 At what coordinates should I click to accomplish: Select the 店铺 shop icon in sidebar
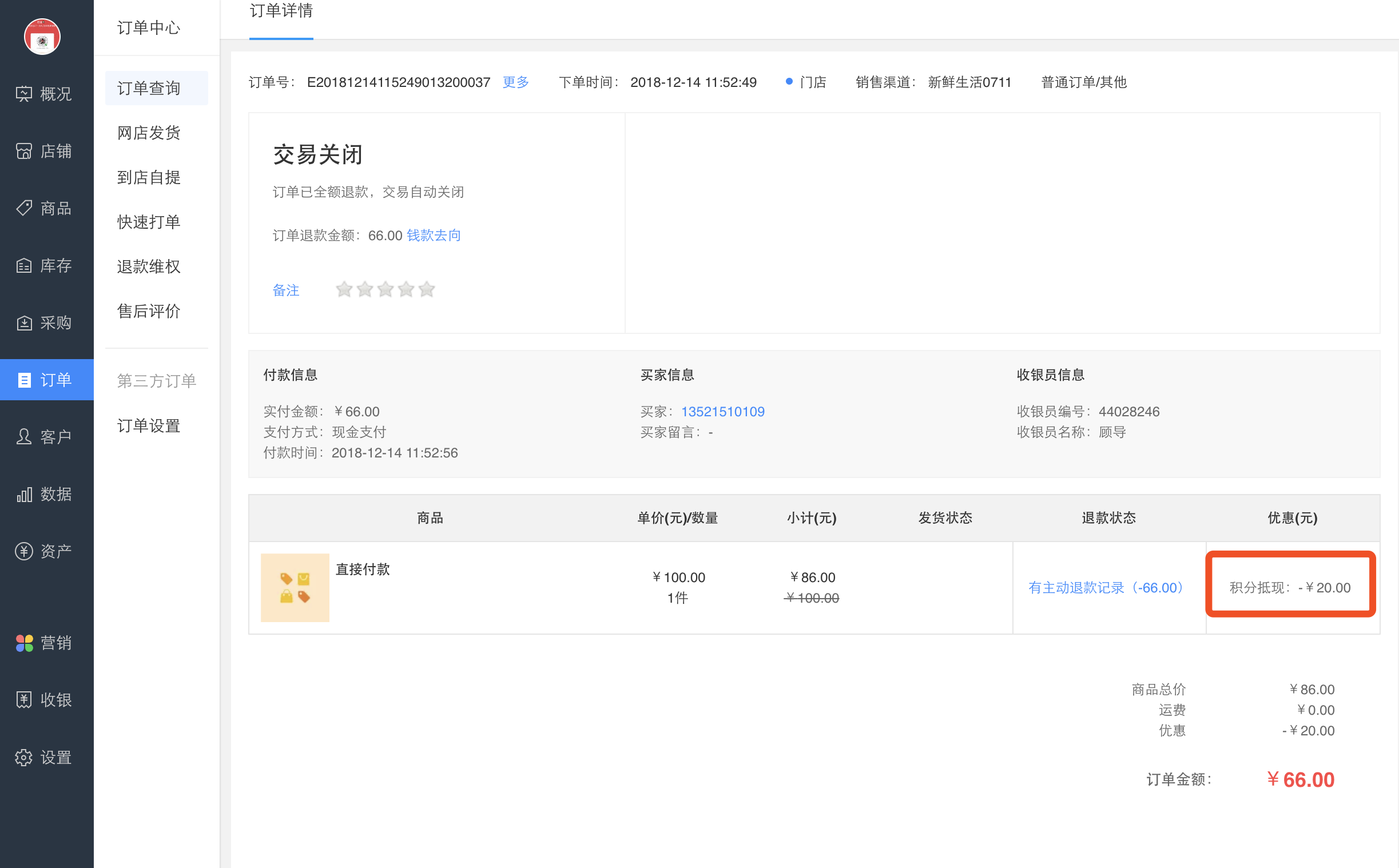pyautogui.click(x=46, y=151)
